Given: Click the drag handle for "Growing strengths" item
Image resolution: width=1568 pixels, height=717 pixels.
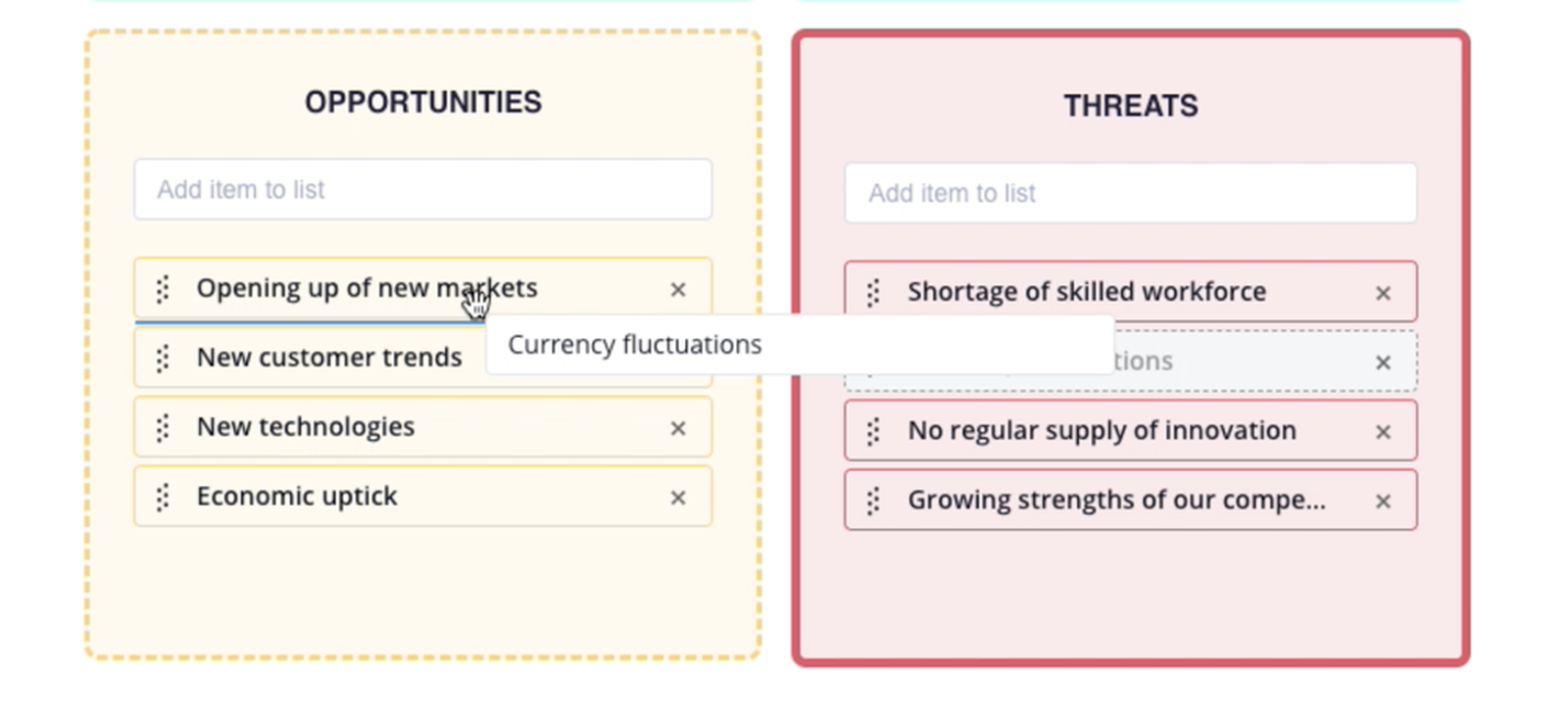Looking at the screenshot, I should (873, 502).
